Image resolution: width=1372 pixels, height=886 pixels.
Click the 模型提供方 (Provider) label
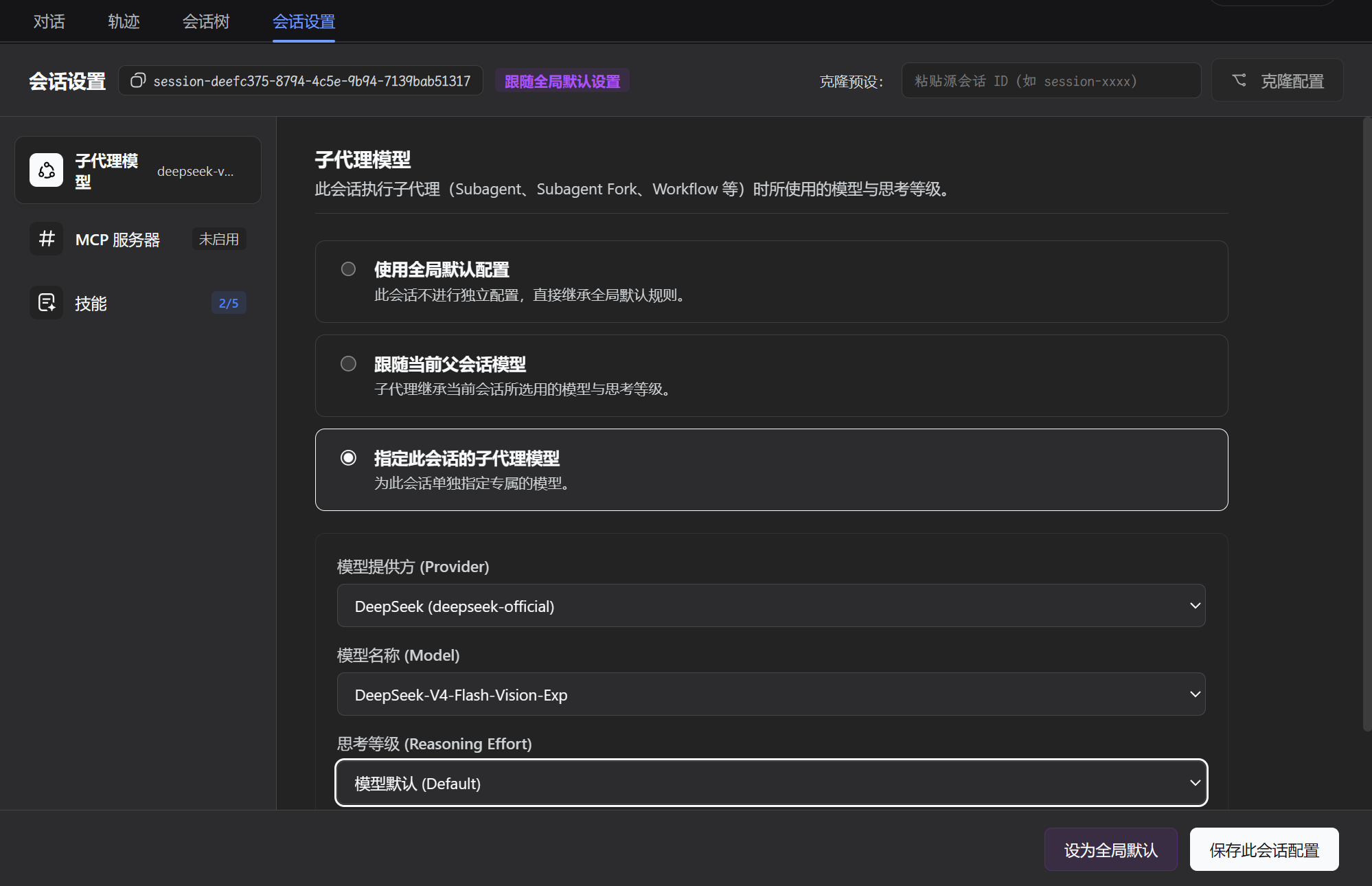[x=413, y=567]
